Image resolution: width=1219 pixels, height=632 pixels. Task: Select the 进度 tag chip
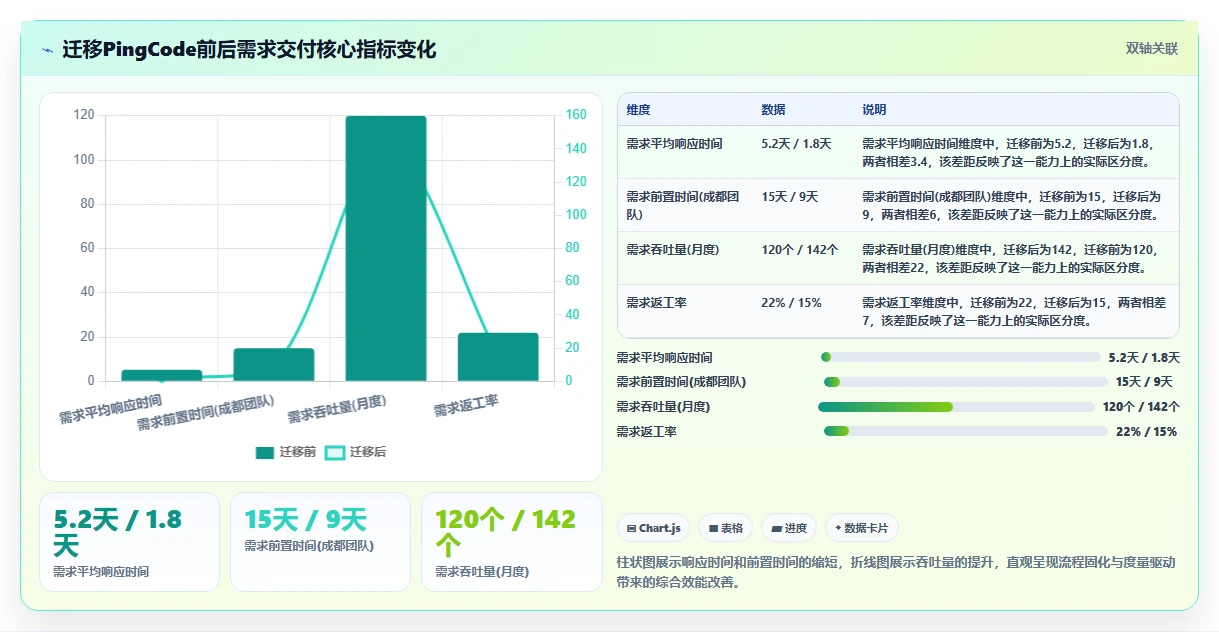click(789, 528)
